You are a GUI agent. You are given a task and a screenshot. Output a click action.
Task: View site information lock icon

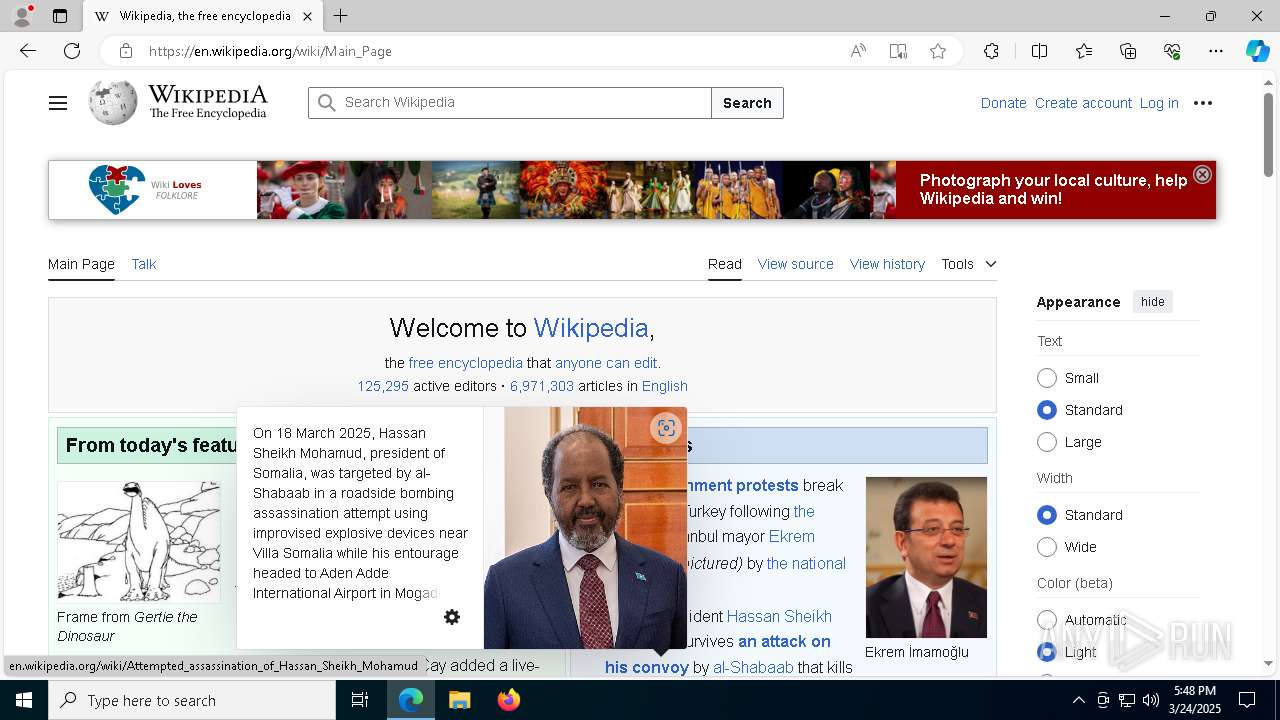coord(125,51)
